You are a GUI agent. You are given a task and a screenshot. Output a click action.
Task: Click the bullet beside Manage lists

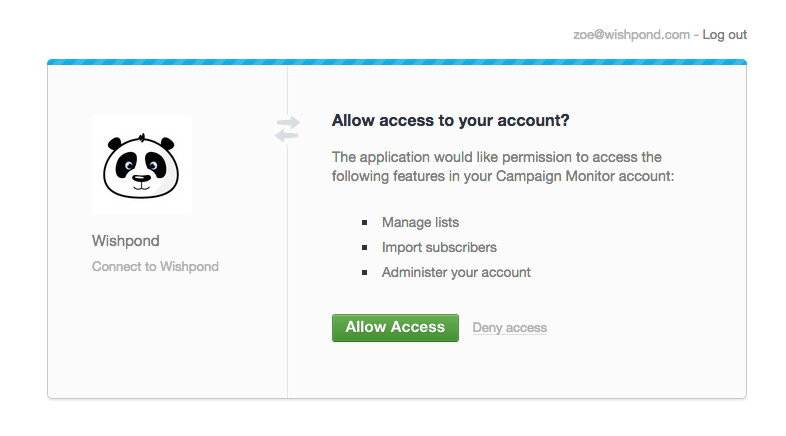tap(364, 223)
